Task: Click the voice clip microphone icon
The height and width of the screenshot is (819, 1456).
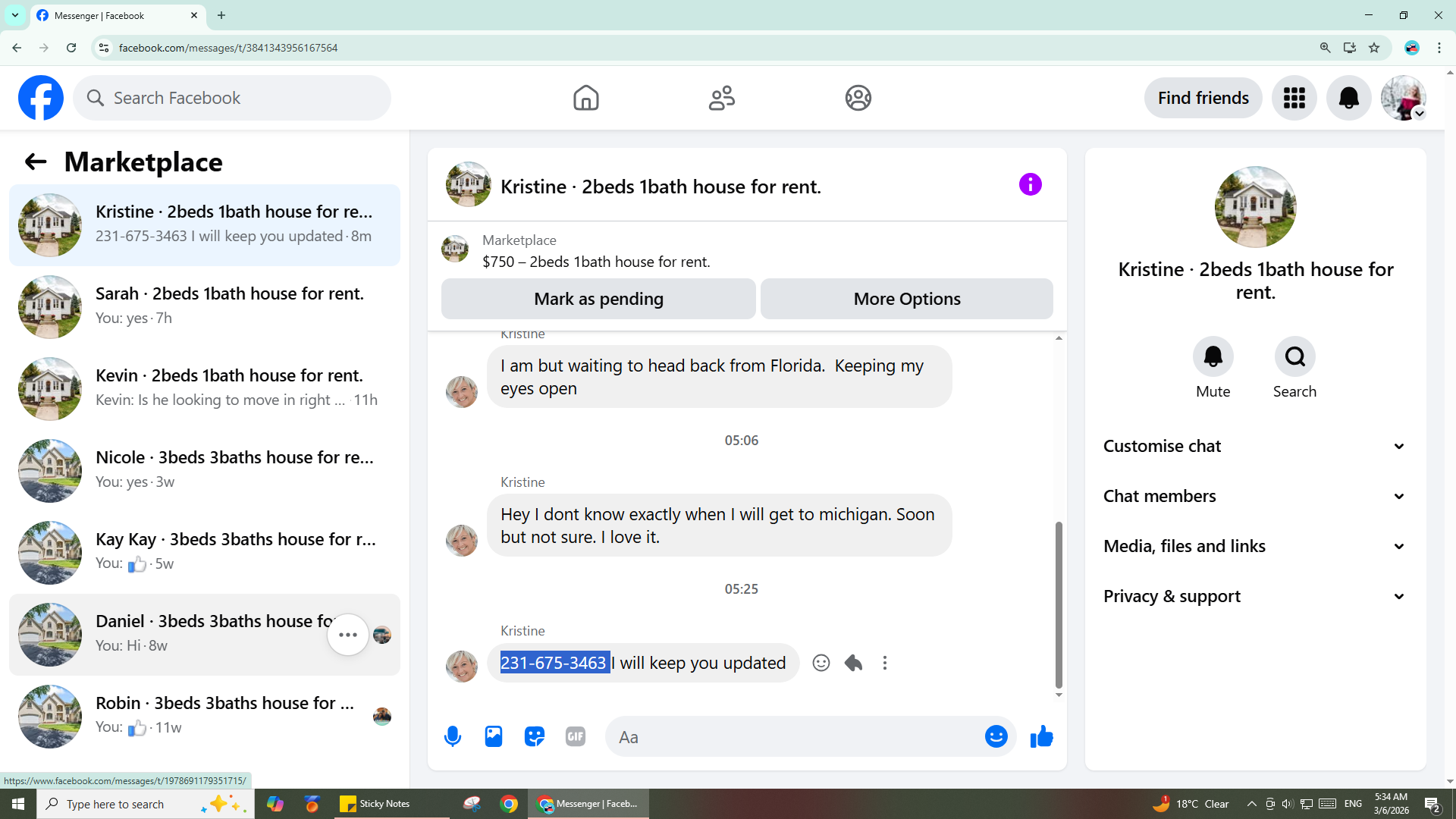Action: tap(453, 736)
